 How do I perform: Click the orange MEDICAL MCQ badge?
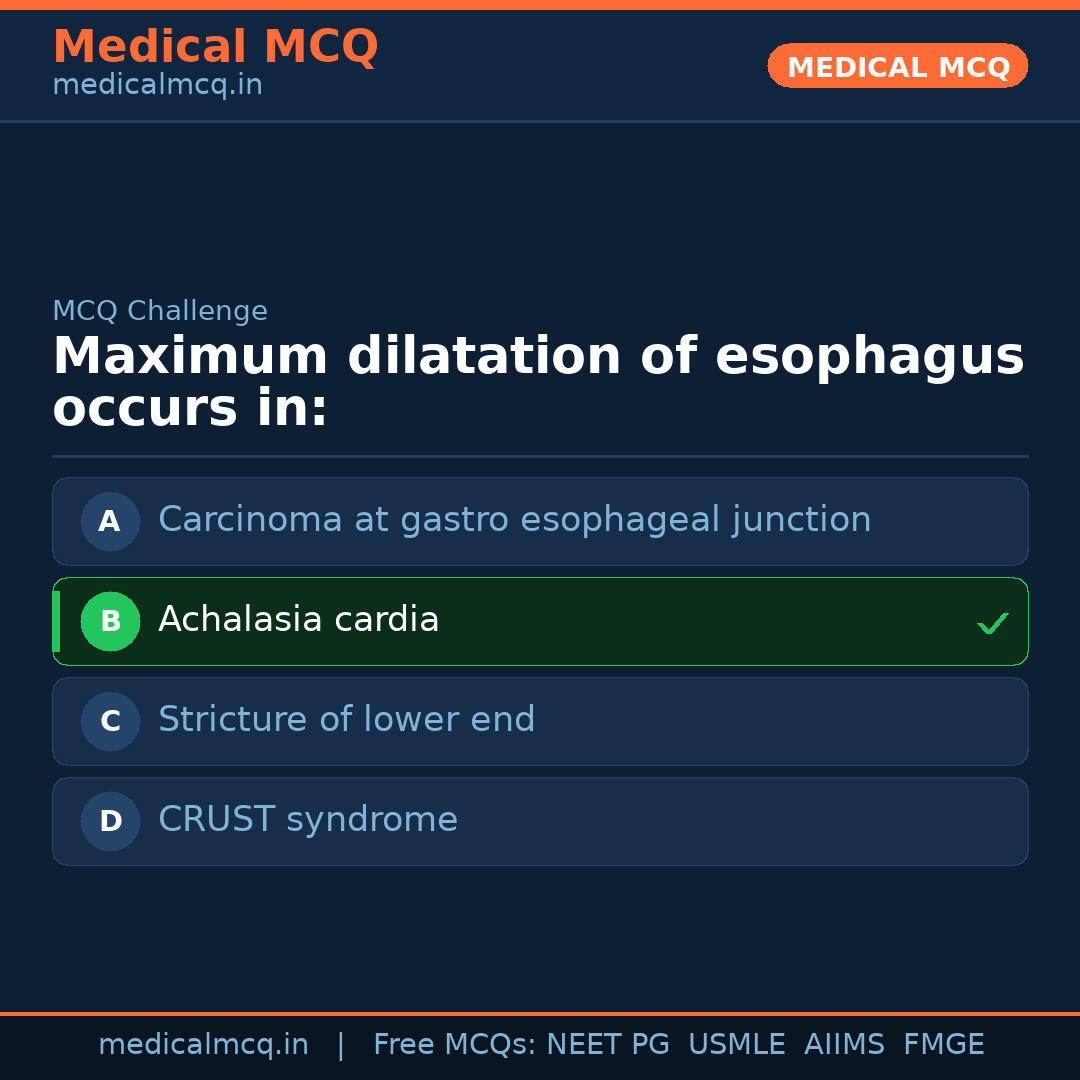(x=897, y=66)
